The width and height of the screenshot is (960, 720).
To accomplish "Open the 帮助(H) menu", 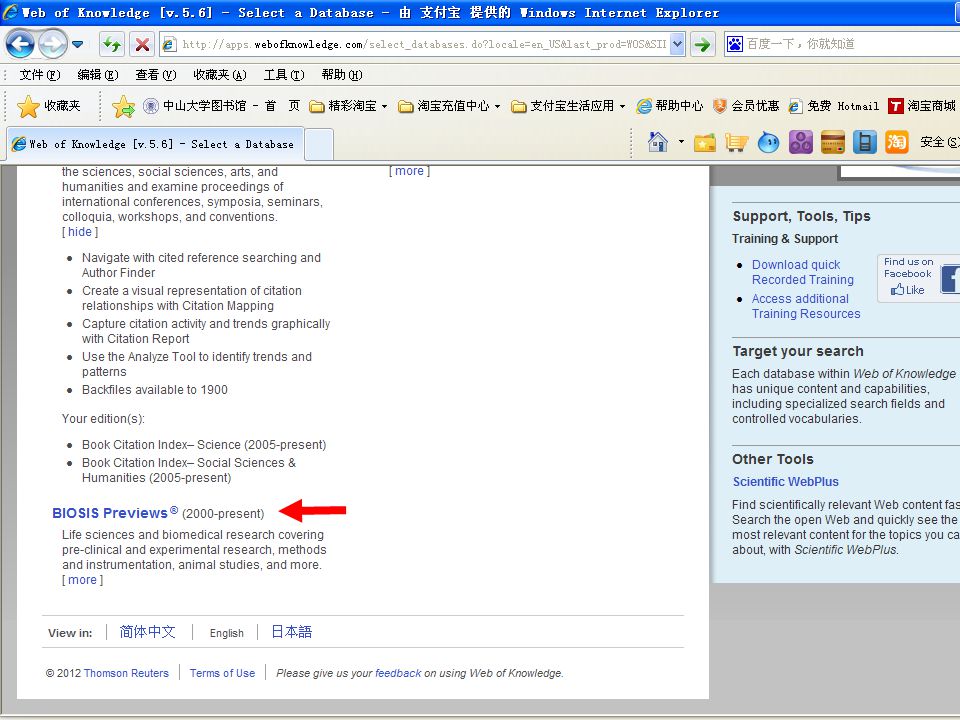I will (x=342, y=75).
